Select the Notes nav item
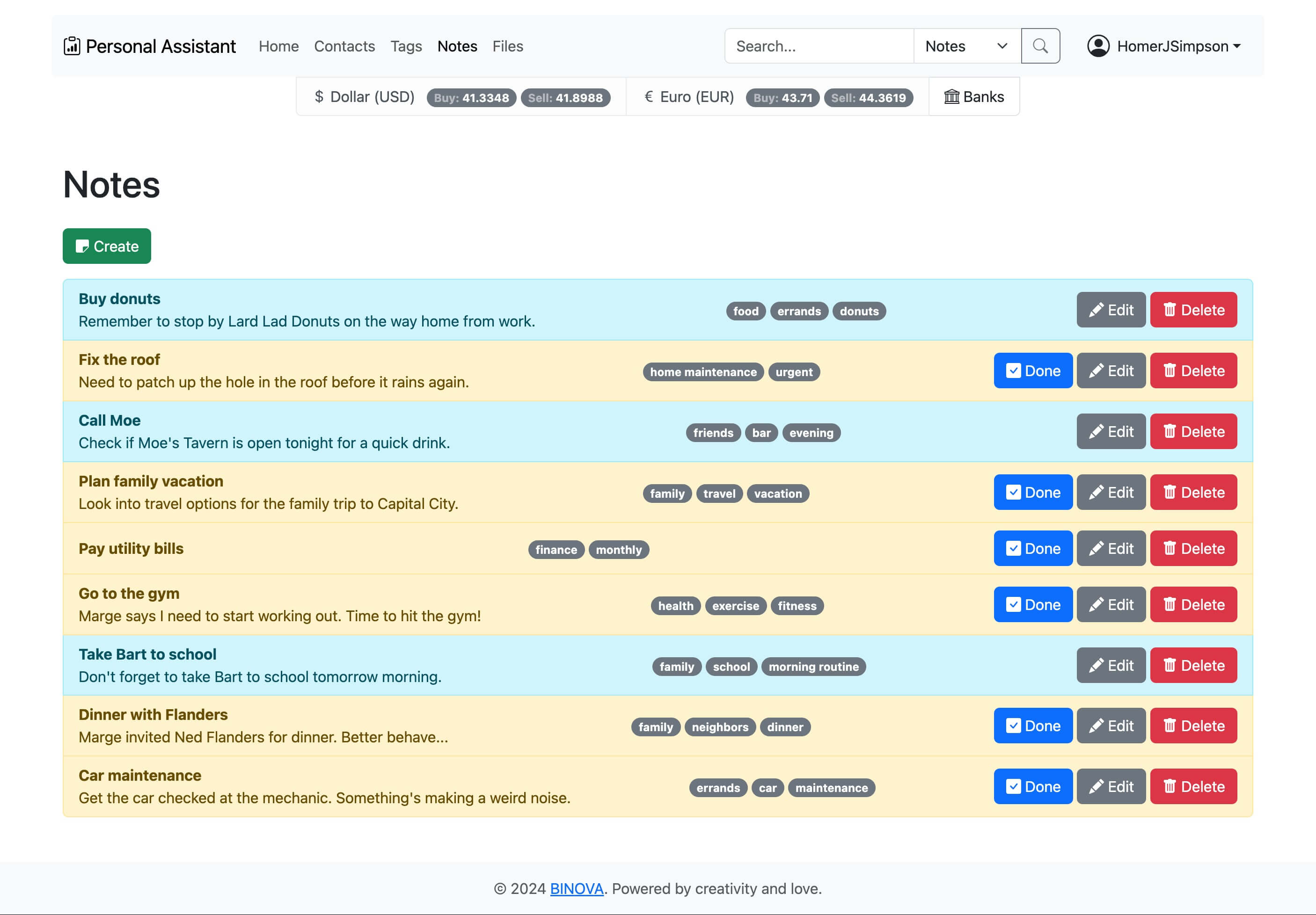The height and width of the screenshot is (915, 1316). click(x=457, y=46)
